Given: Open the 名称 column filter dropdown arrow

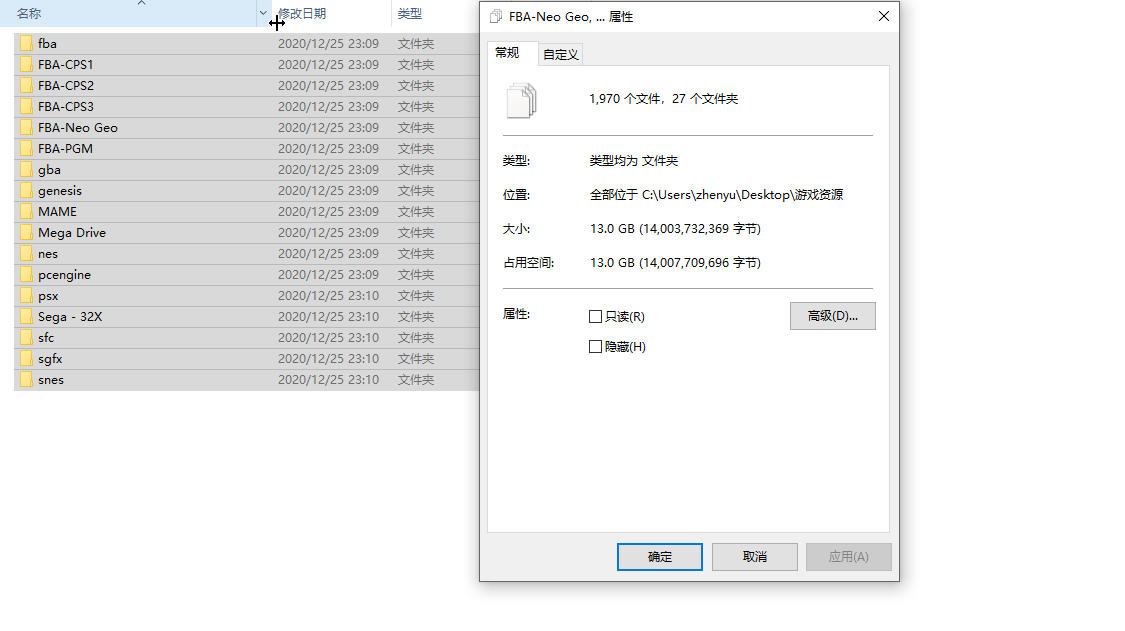Looking at the screenshot, I should [263, 14].
